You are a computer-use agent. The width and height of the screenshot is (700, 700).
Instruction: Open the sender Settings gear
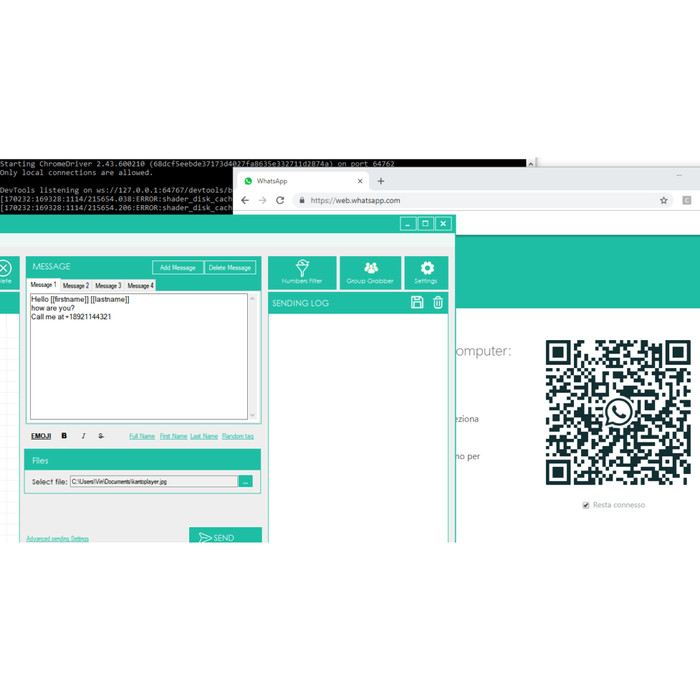pyautogui.click(x=426, y=272)
